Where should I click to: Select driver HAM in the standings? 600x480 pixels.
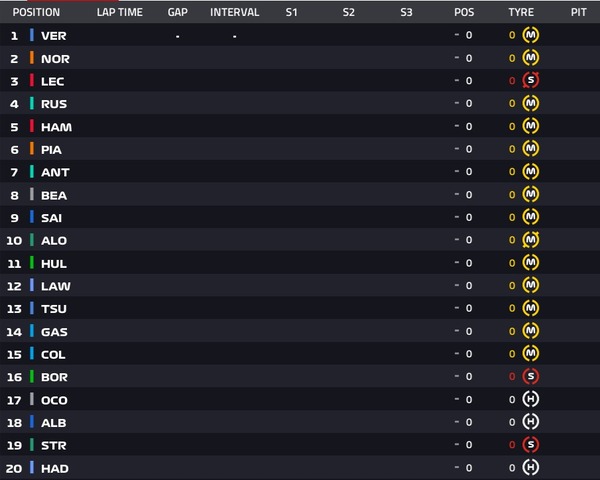56,127
